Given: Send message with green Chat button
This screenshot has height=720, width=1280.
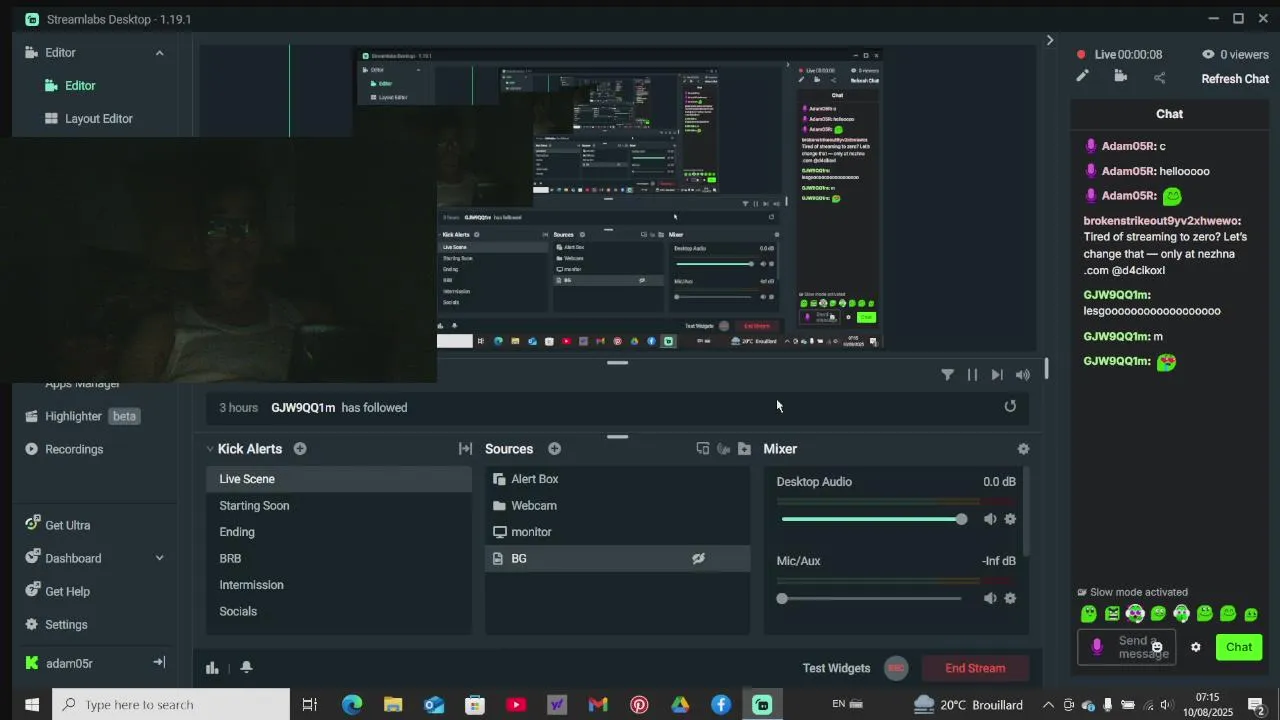Looking at the screenshot, I should pos(1239,647).
